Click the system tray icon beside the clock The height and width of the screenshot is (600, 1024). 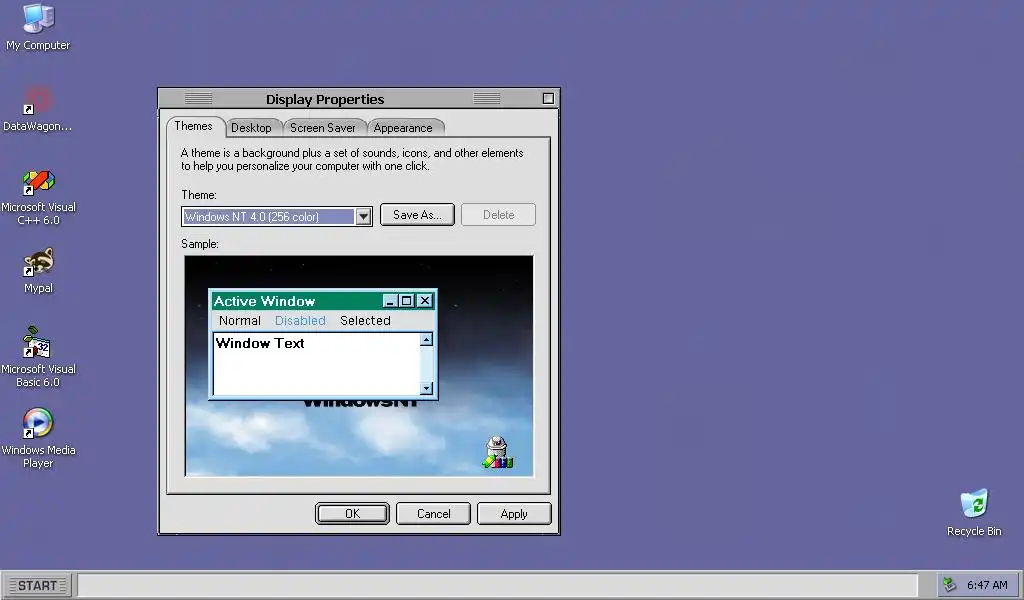[950, 585]
